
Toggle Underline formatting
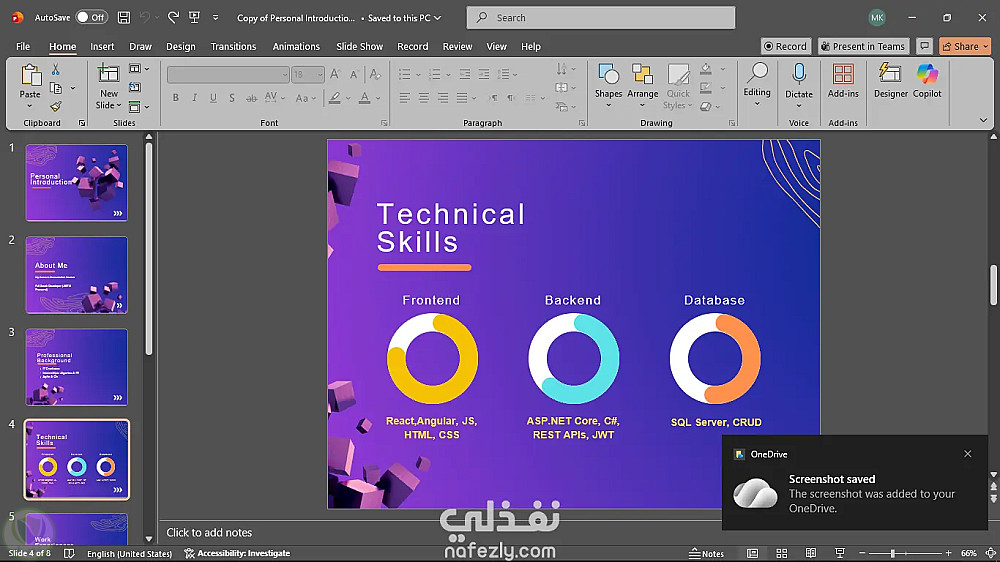click(x=213, y=98)
